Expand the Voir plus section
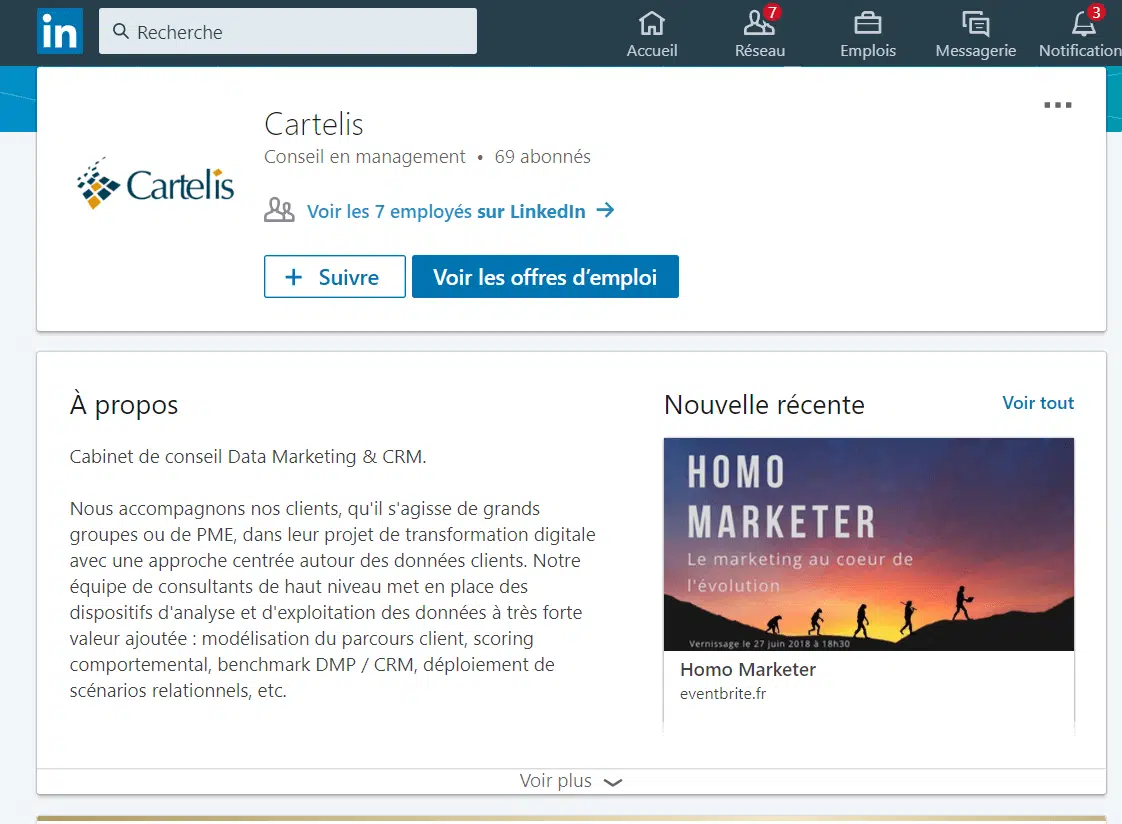 click(x=556, y=781)
